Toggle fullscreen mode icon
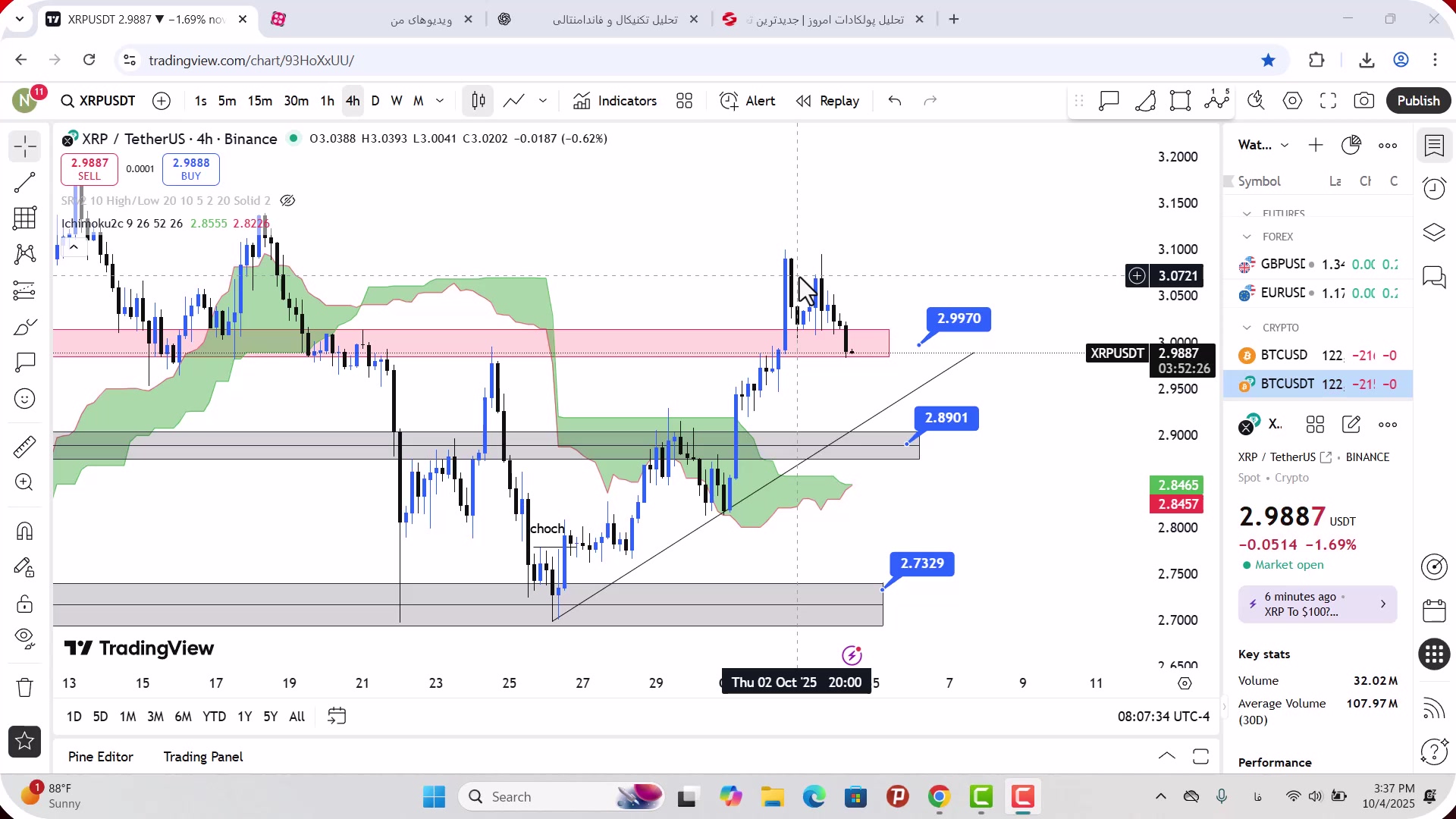 click(x=1329, y=101)
